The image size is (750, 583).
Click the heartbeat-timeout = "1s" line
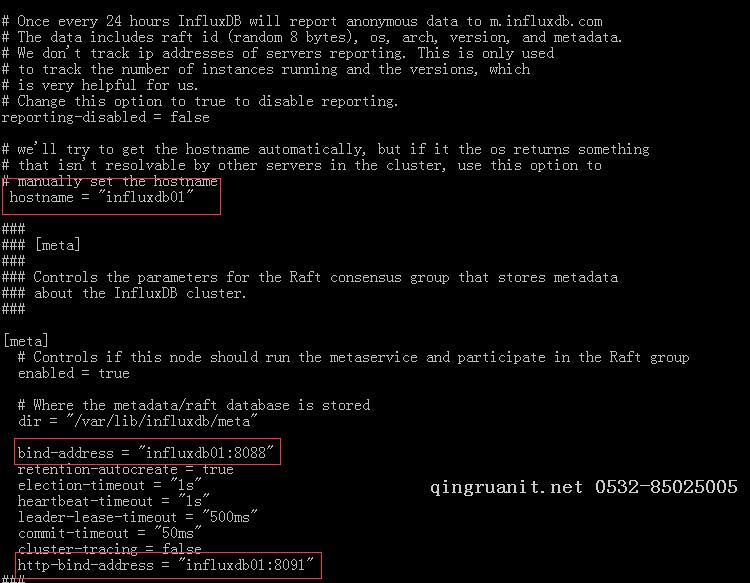[x=113, y=501]
